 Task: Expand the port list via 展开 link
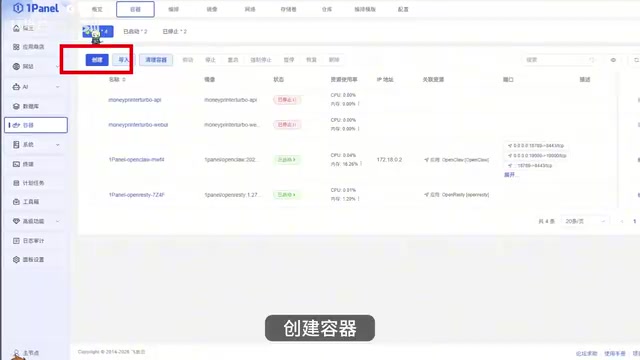click(x=510, y=175)
